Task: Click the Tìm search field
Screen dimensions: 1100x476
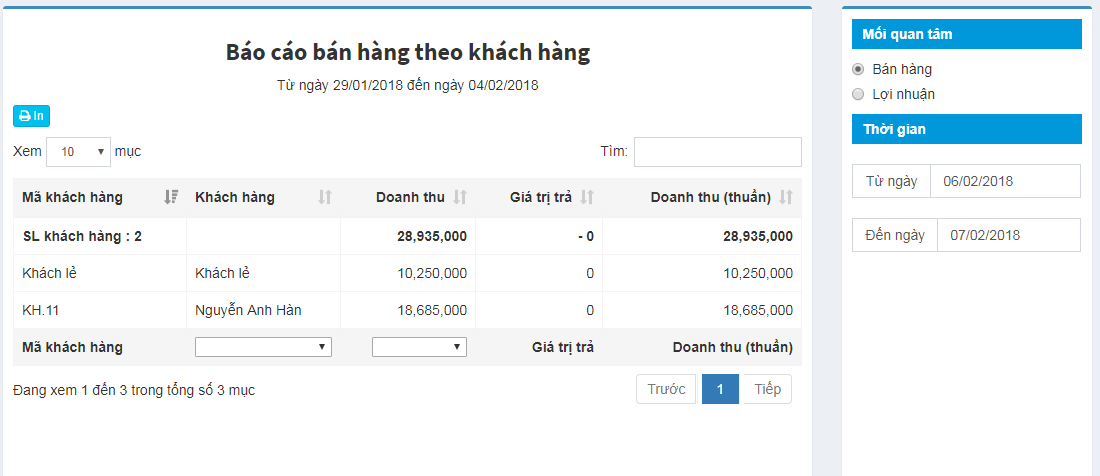Action: point(718,152)
